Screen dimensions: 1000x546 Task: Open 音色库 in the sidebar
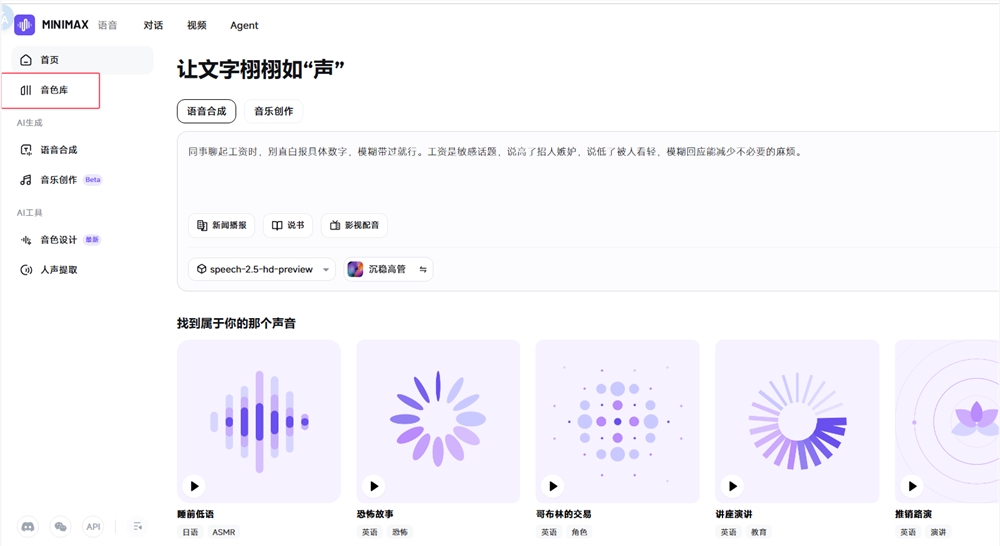(x=55, y=90)
